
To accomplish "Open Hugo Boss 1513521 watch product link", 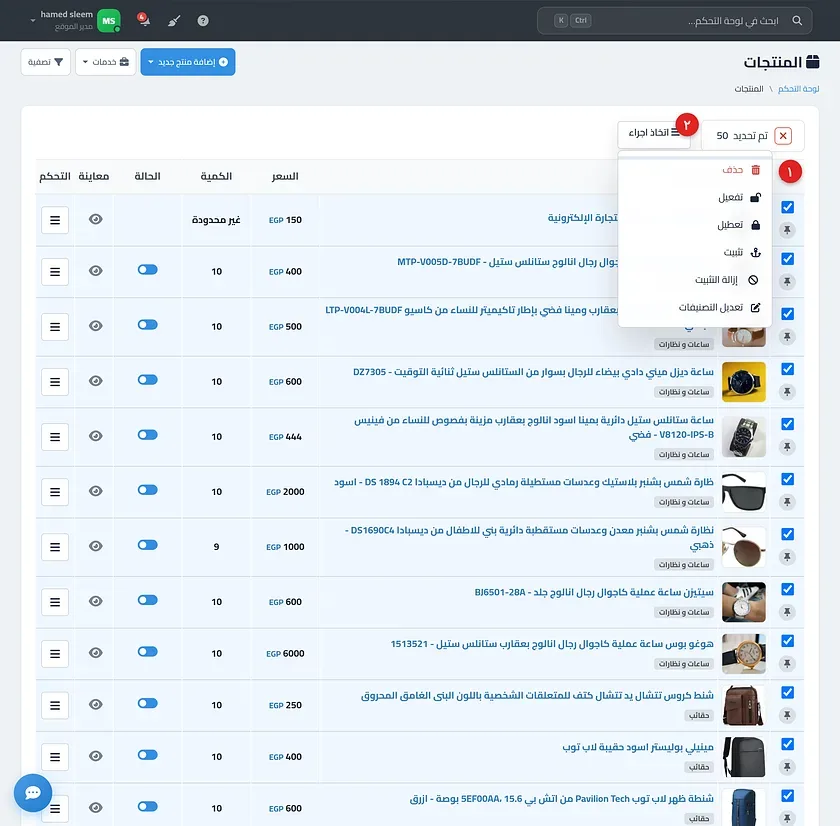I will point(552,644).
